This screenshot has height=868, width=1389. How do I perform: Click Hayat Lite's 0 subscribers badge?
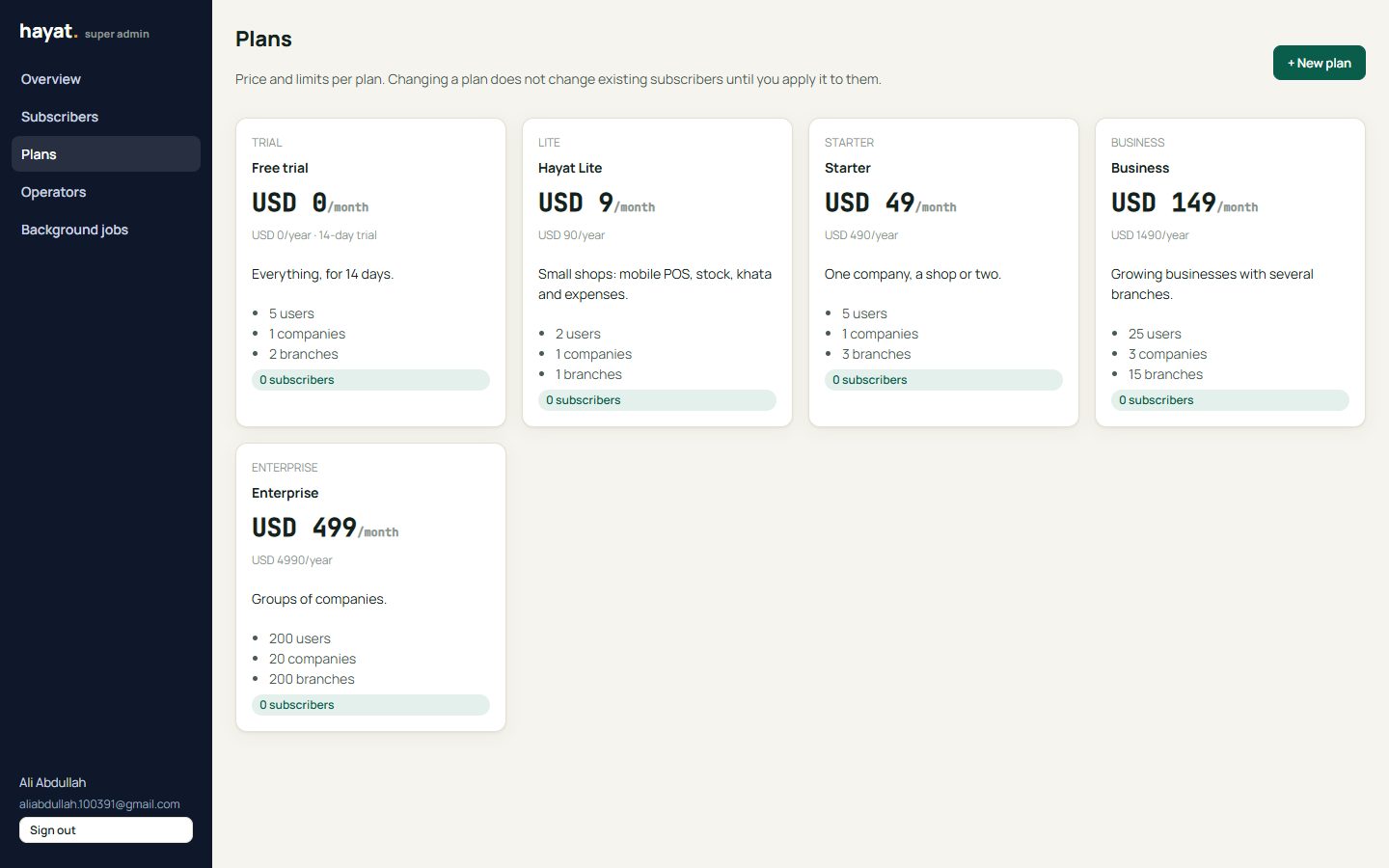[657, 400]
